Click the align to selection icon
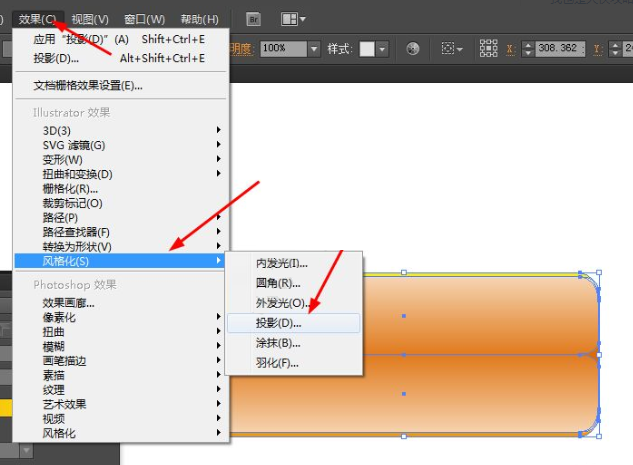The image size is (633, 465). (448, 49)
